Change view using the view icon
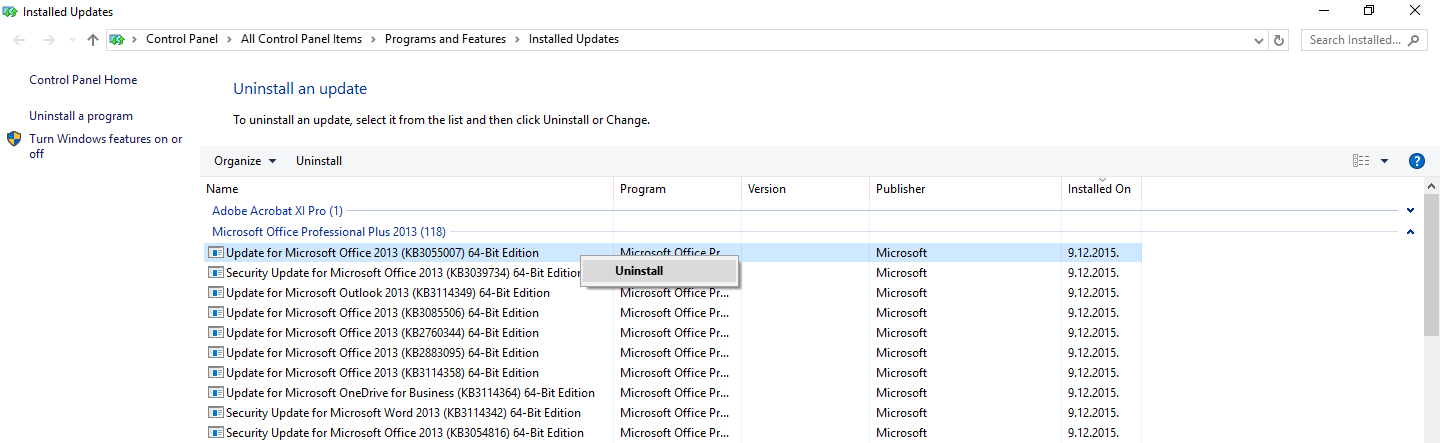 1361,161
